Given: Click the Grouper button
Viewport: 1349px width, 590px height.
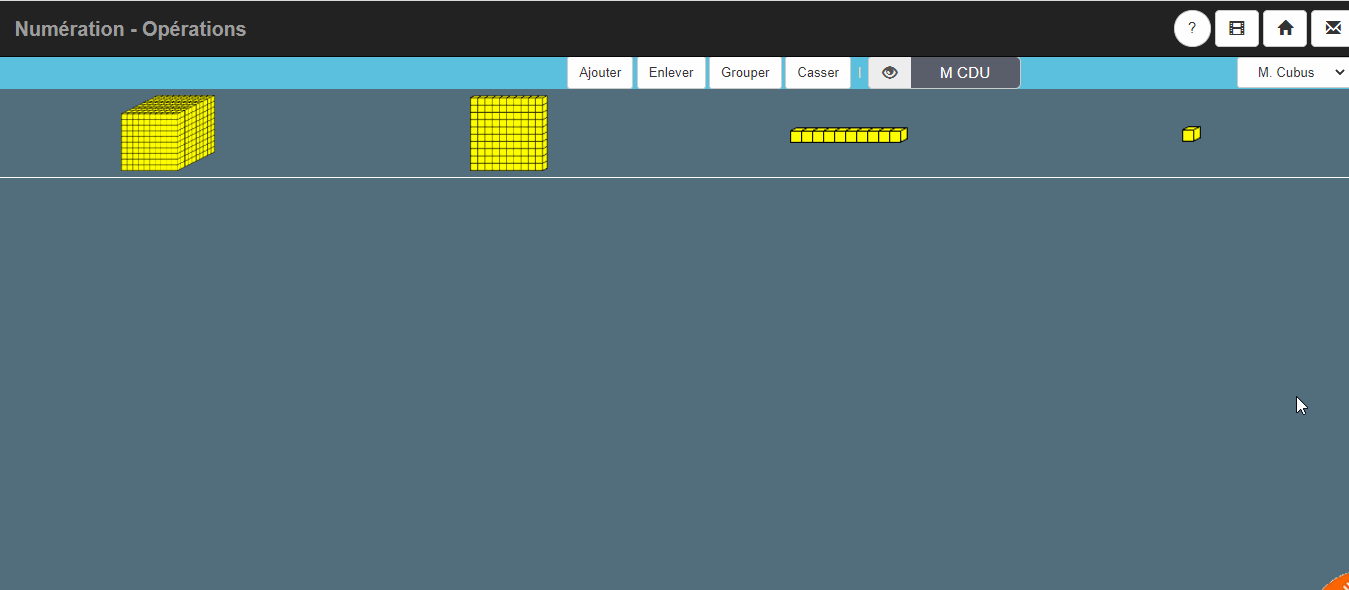Looking at the screenshot, I should (745, 73).
